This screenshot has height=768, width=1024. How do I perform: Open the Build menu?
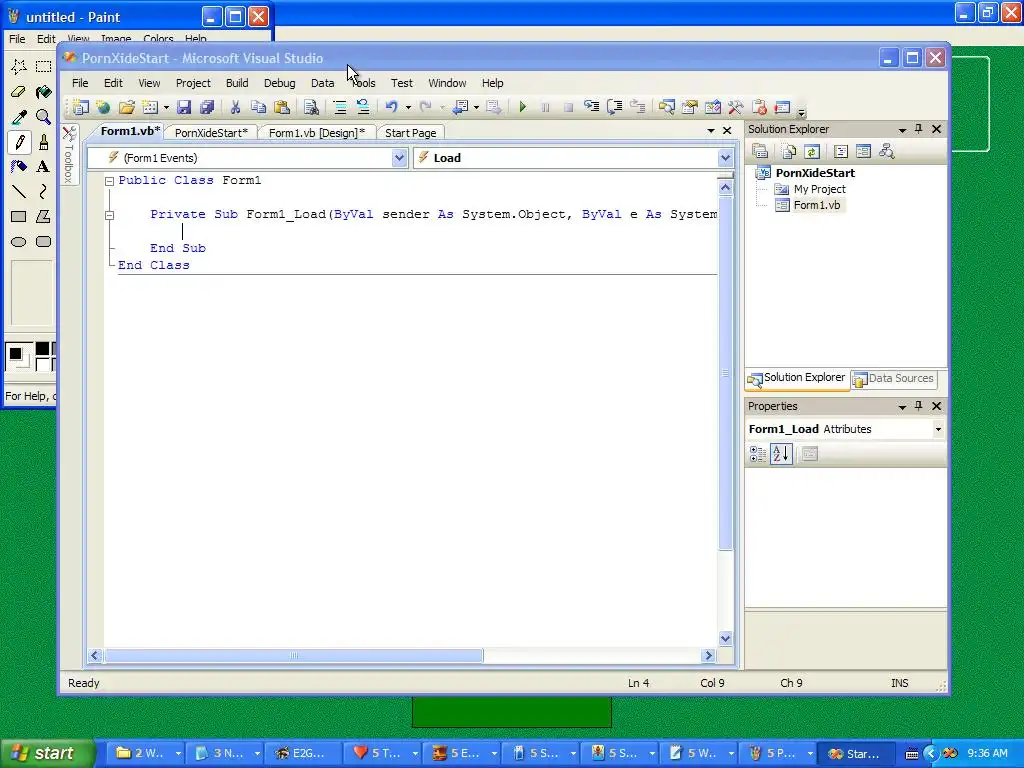click(x=237, y=83)
